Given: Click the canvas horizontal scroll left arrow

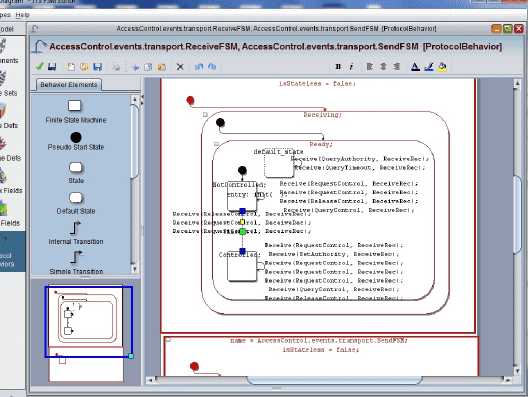Looking at the screenshot, I should pyautogui.click(x=150, y=380).
